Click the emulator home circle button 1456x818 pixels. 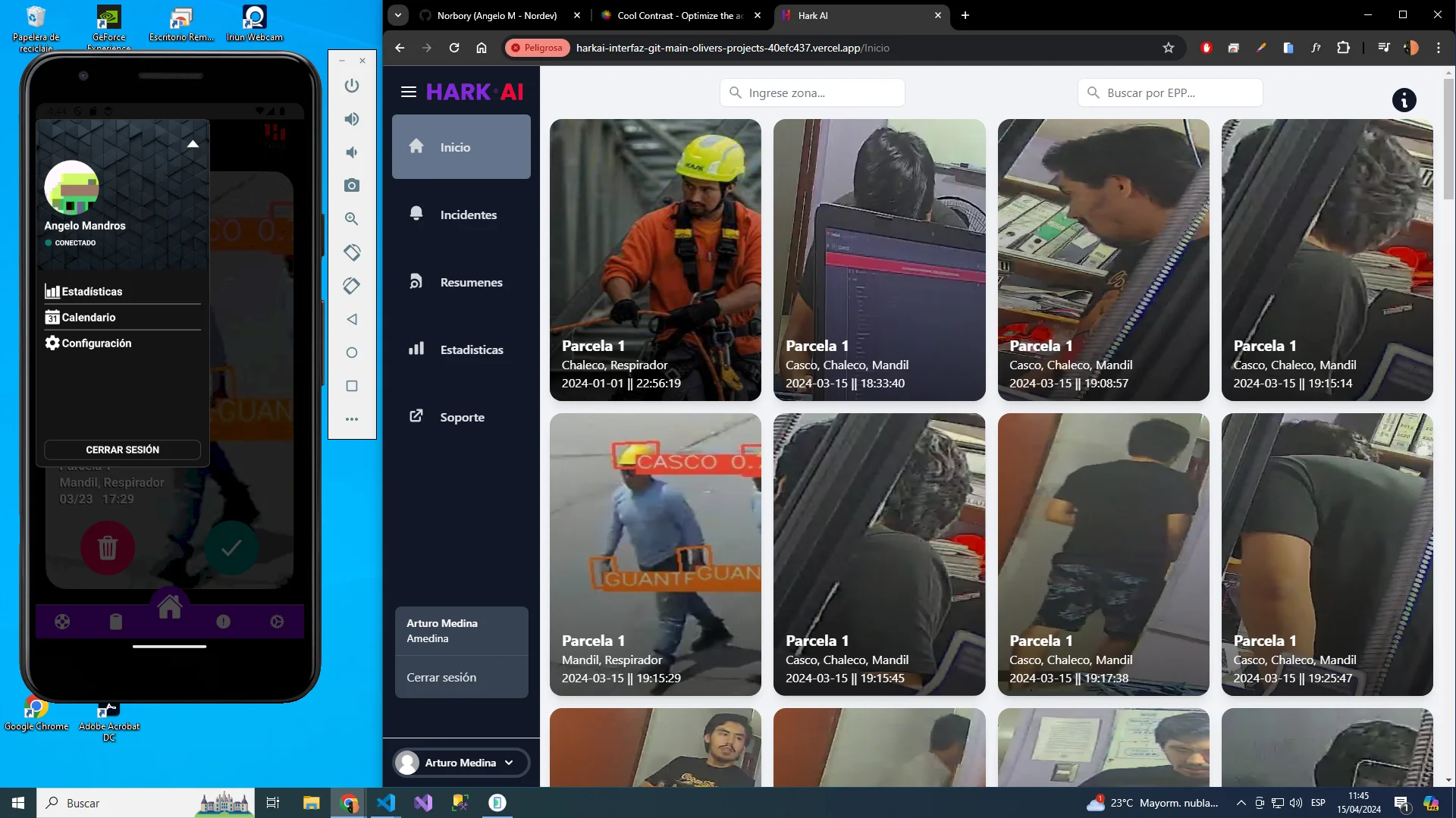click(352, 353)
